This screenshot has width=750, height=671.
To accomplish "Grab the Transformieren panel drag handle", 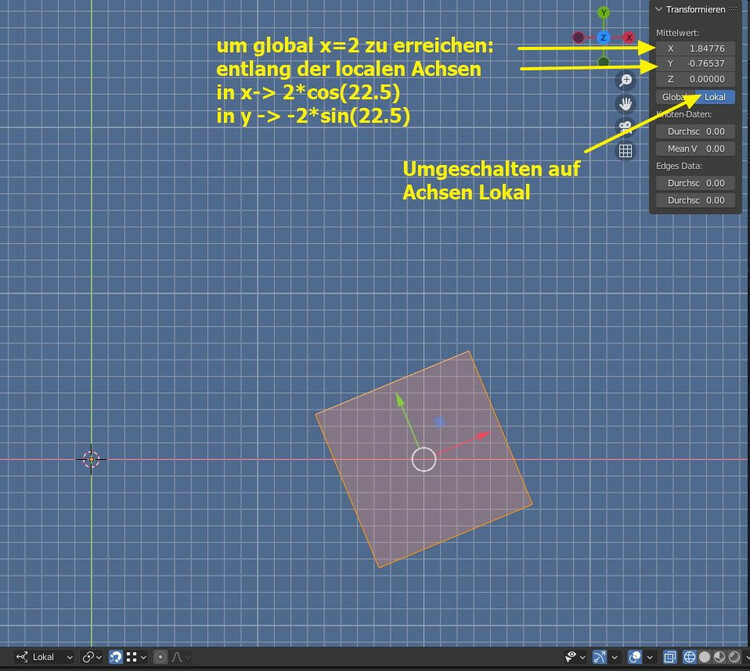I will tap(733, 9).
